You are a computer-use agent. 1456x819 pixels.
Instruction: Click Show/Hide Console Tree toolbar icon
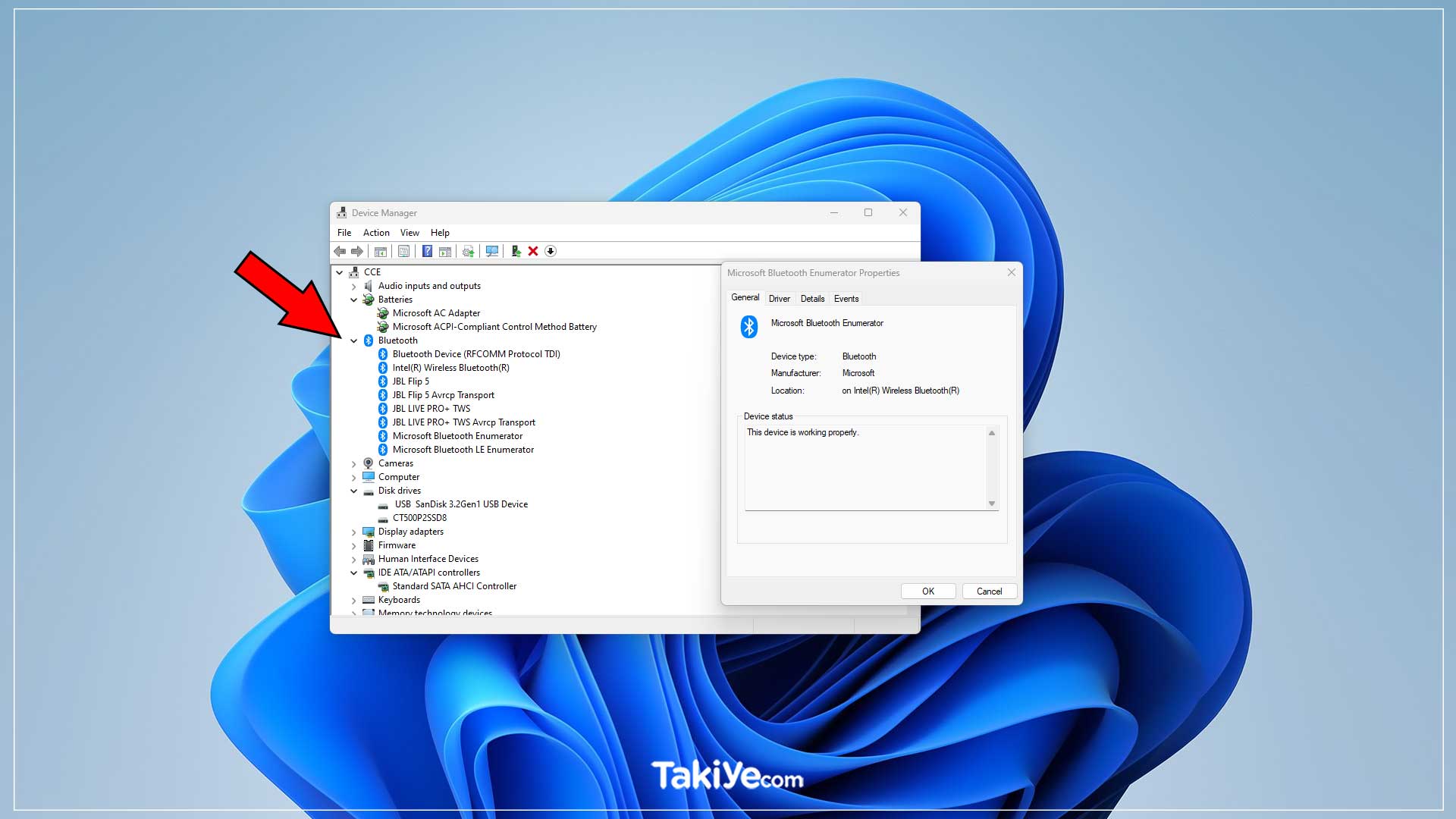[x=381, y=251]
